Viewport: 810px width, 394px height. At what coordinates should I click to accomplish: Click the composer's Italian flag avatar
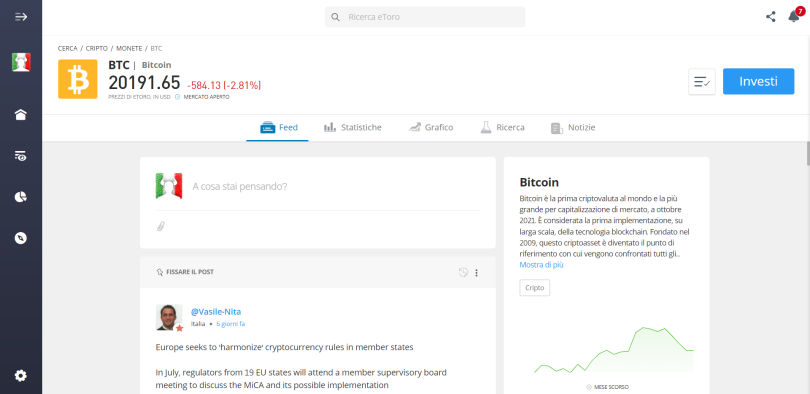169,186
